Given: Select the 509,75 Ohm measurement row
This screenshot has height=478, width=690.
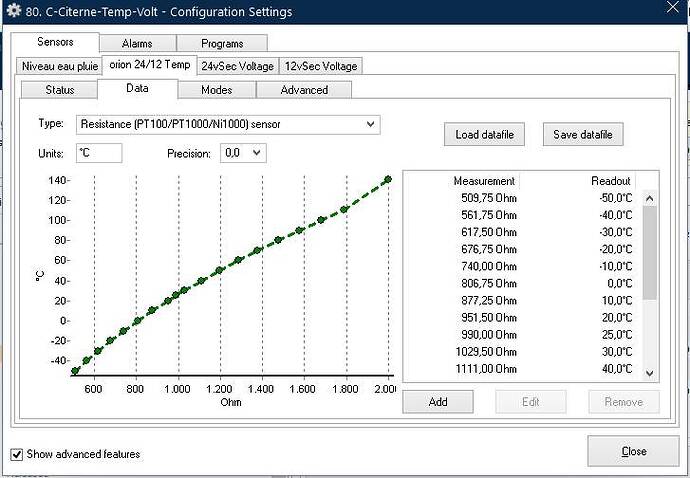Looking at the screenshot, I should coord(523,198).
